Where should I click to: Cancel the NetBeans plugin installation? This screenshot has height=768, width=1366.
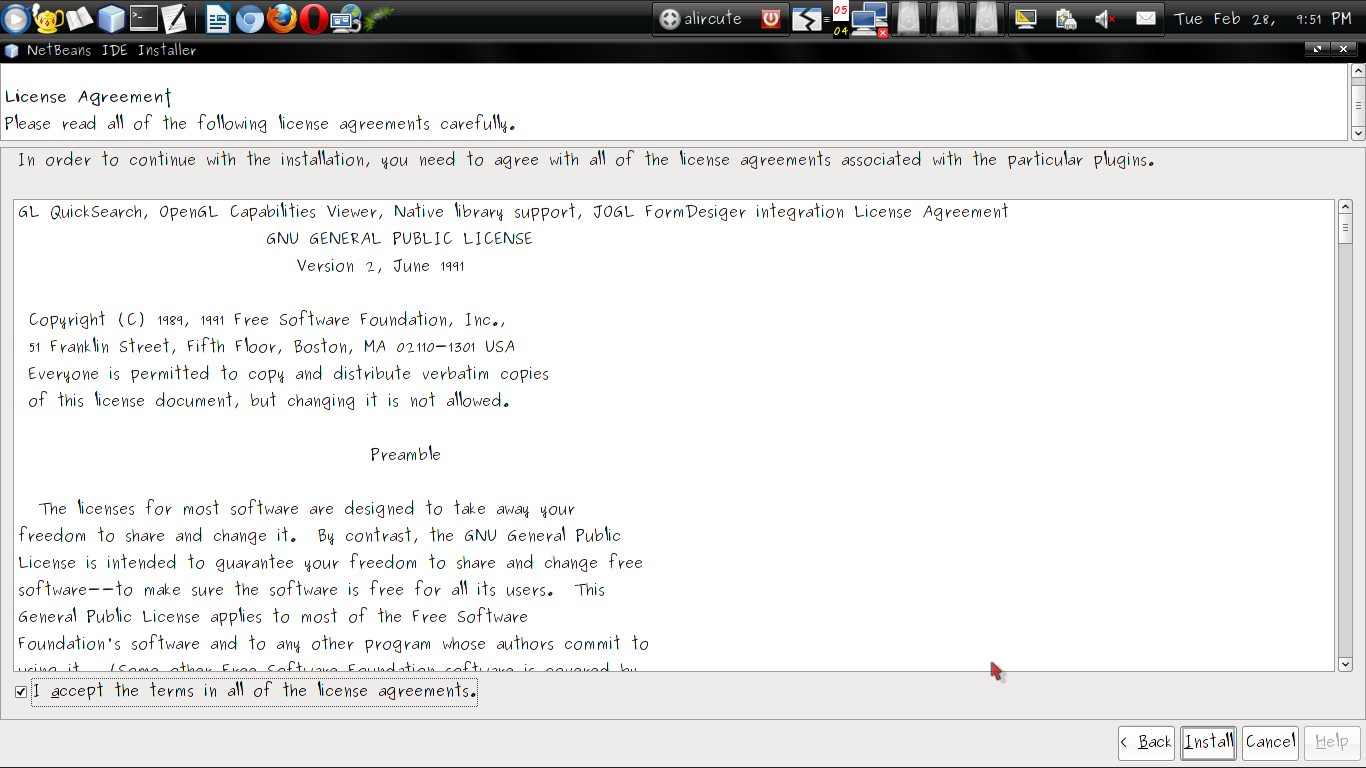tap(1270, 742)
